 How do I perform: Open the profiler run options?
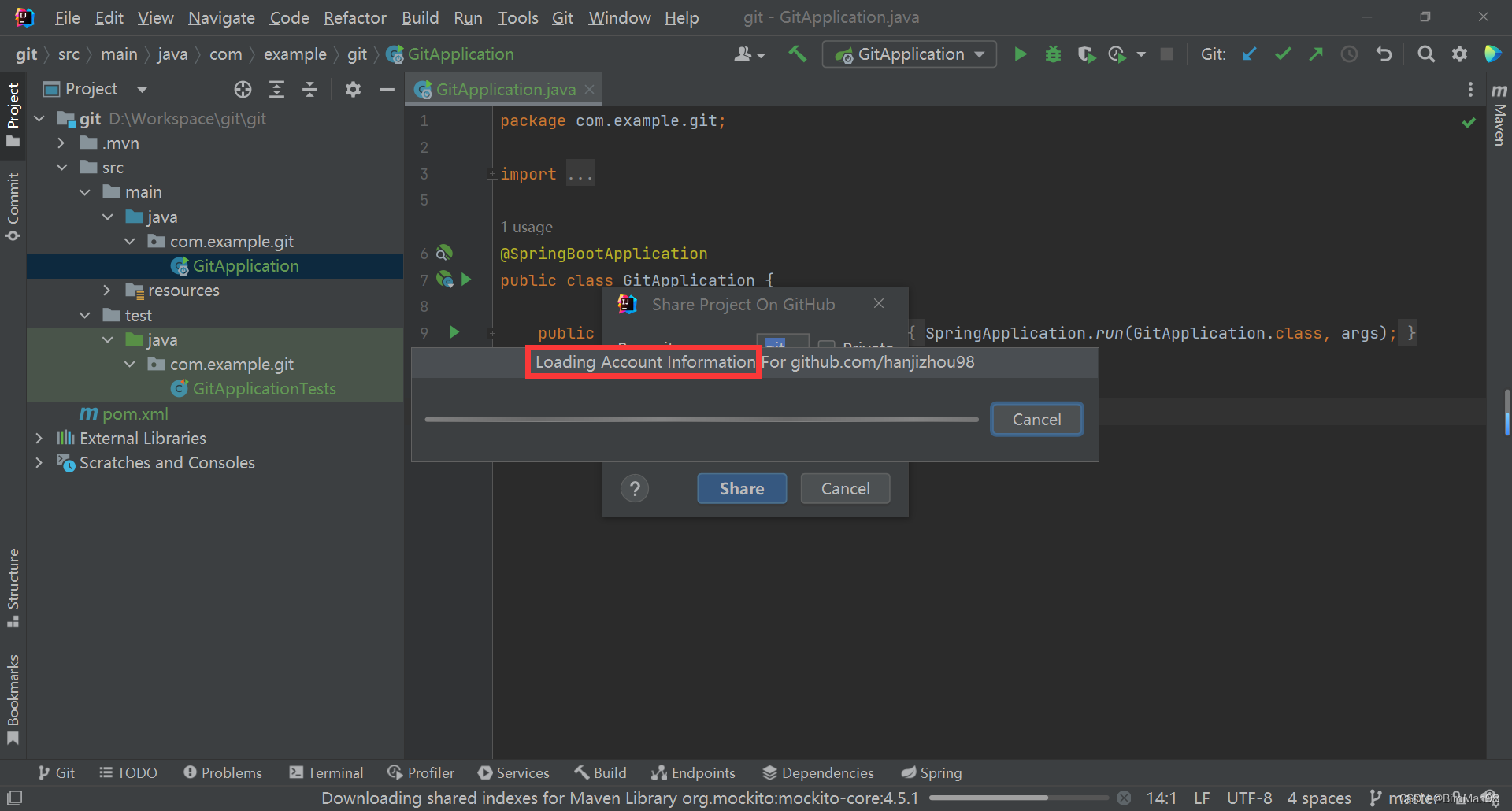pos(1141,54)
